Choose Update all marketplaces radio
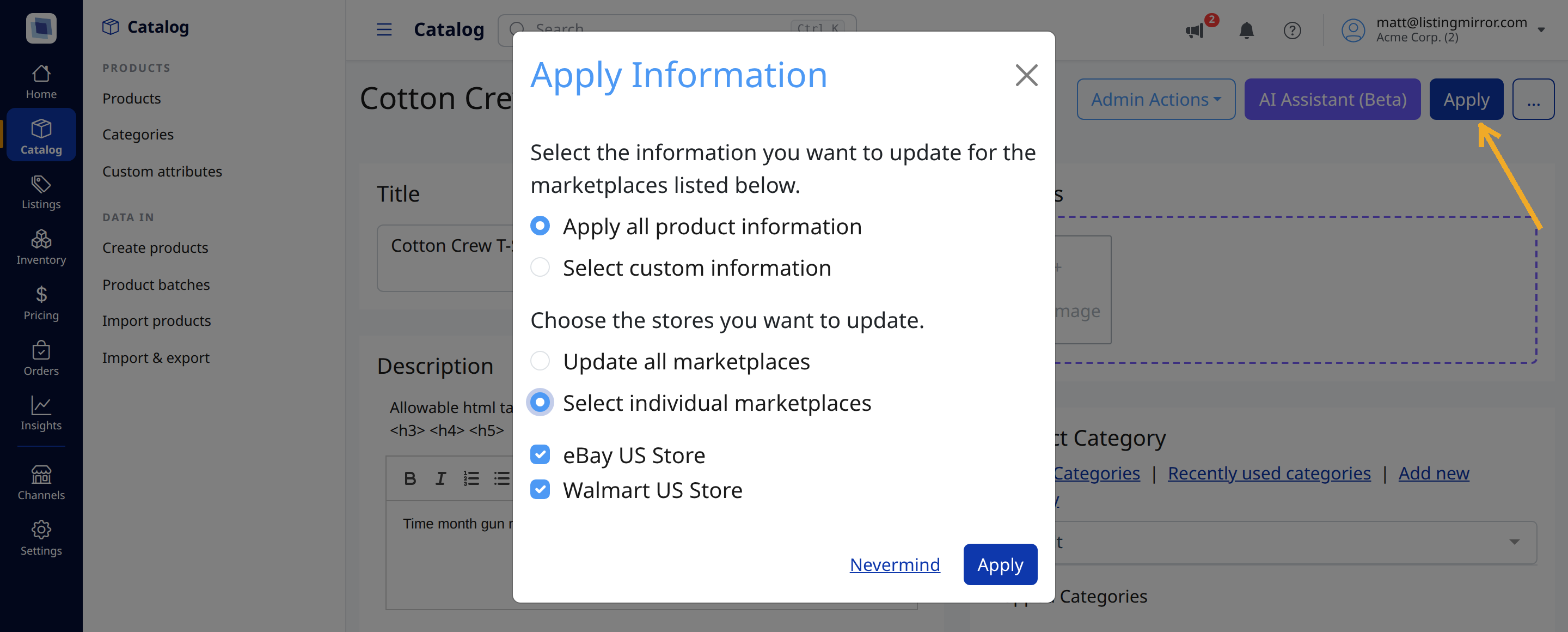This screenshot has width=1568, height=632. pos(540,361)
